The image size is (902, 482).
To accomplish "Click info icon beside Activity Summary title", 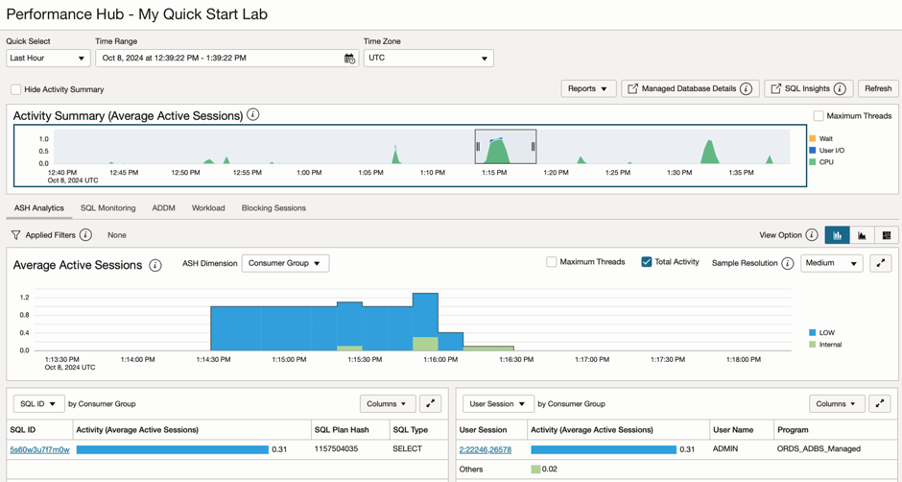I will (253, 115).
